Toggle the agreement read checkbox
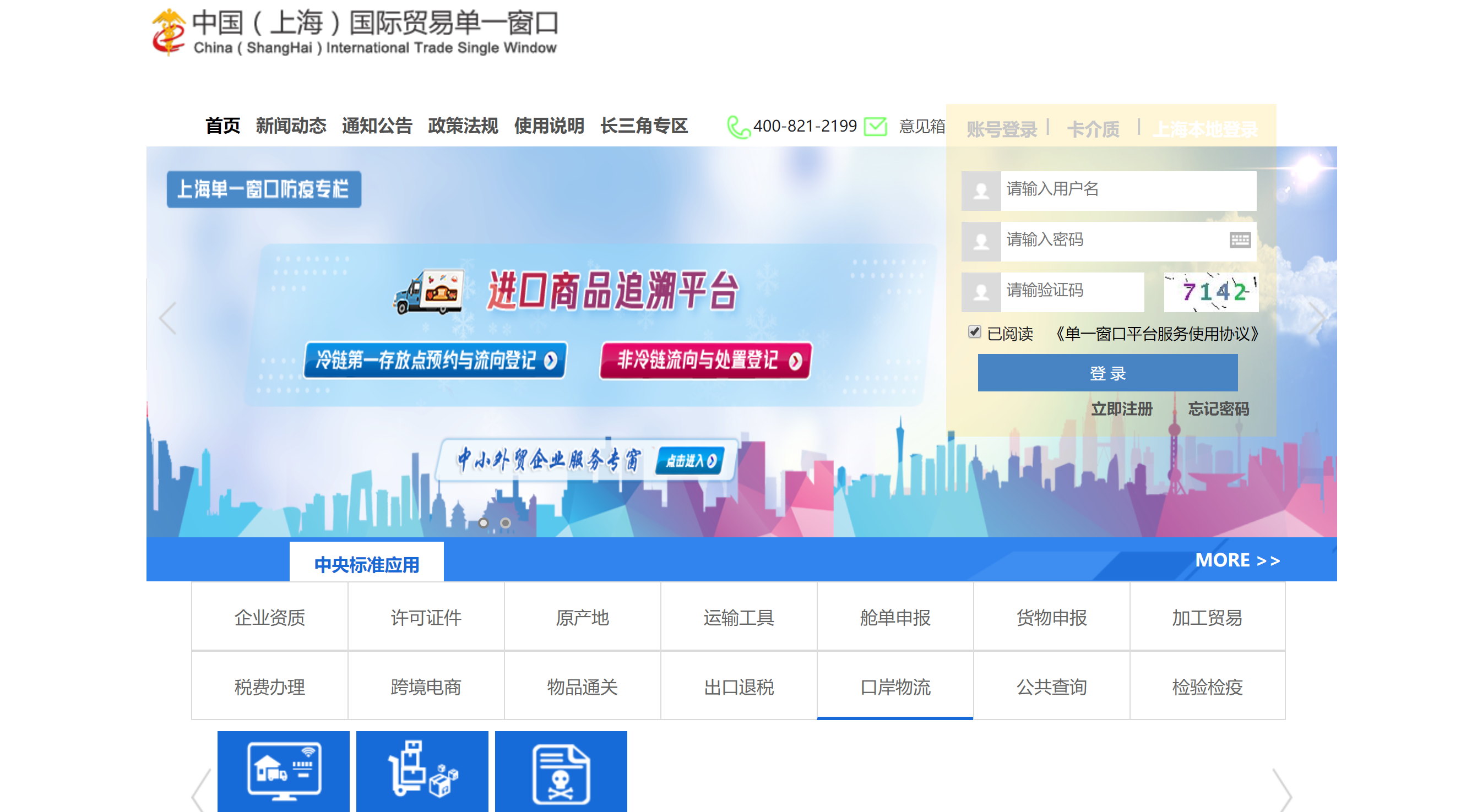The image size is (1477, 812). [974, 332]
